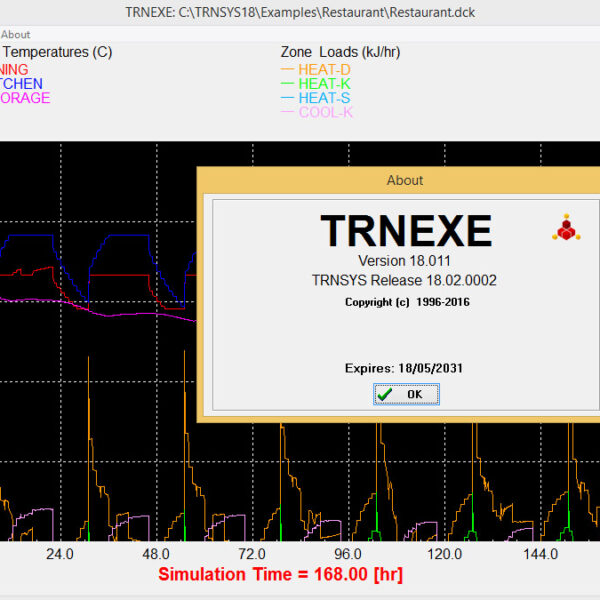Click the Zone Loads (kJ/hr) heading

click(340, 52)
